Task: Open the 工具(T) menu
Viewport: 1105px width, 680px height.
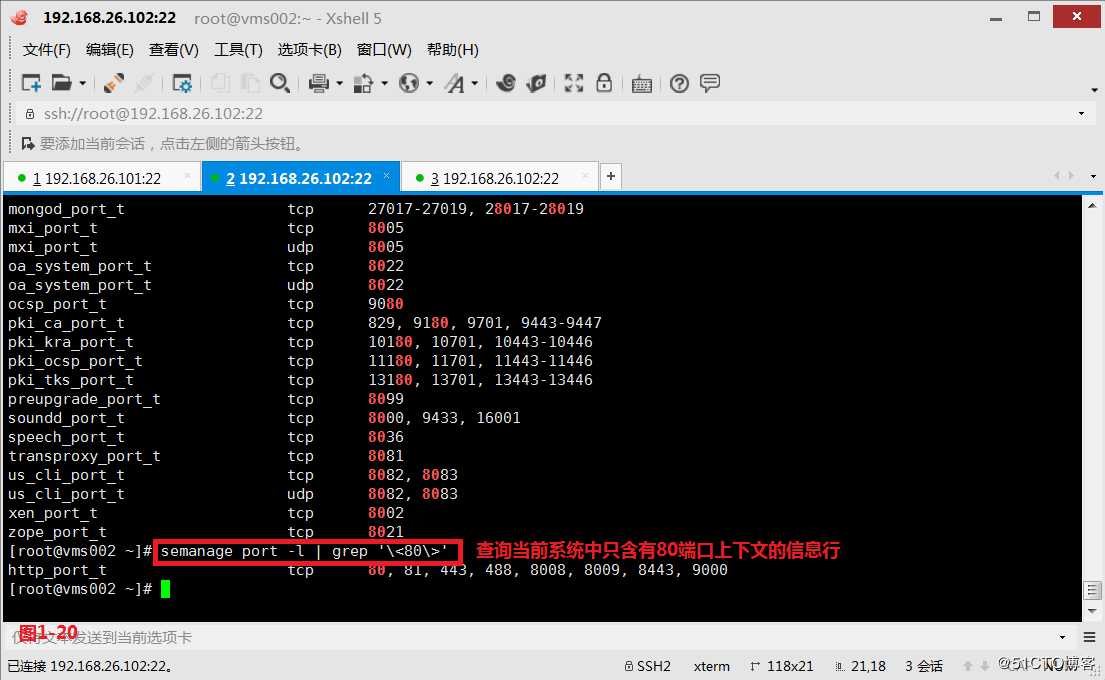Action: pos(238,49)
